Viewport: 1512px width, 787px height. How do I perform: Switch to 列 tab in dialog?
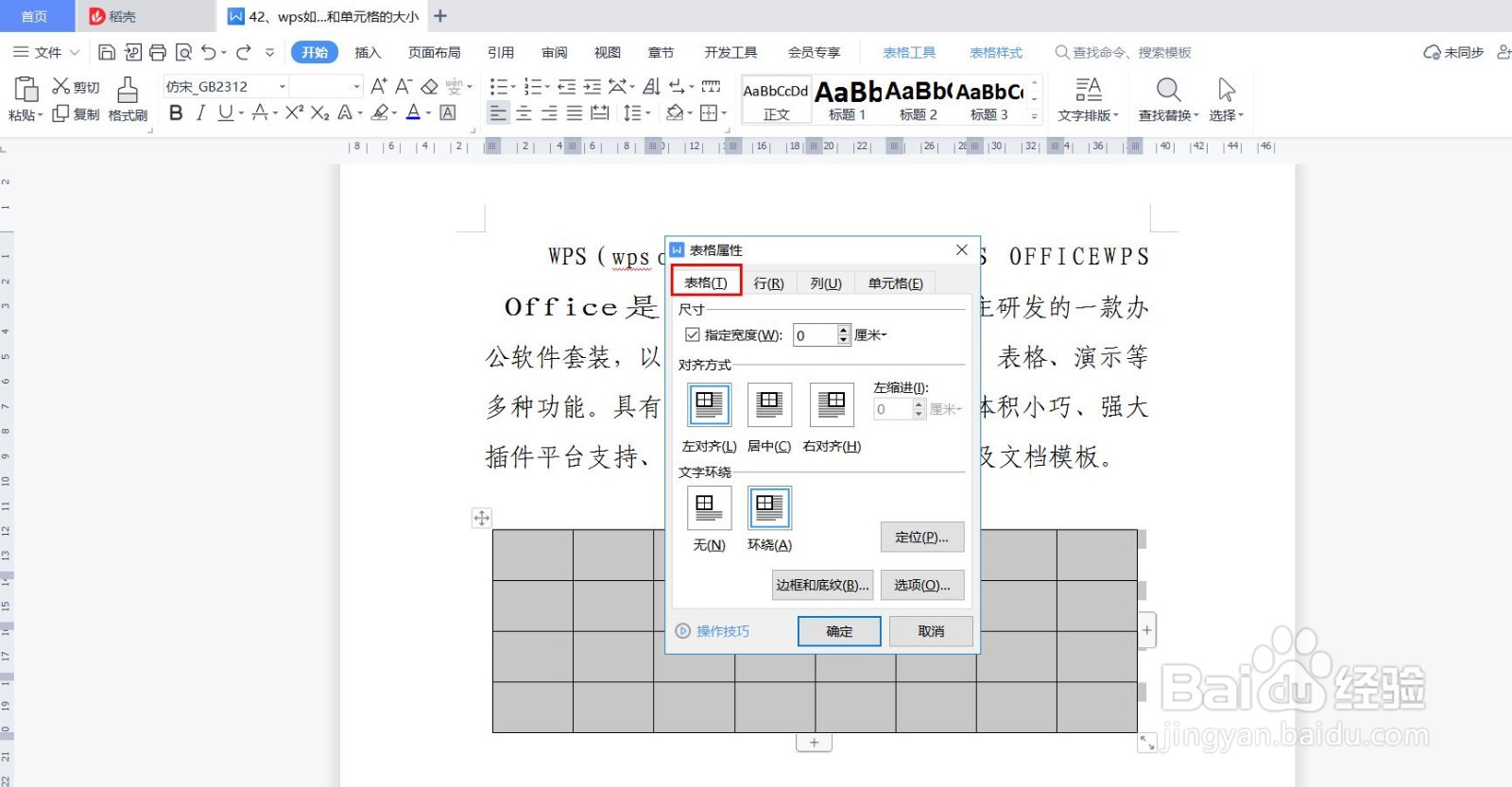coord(826,283)
